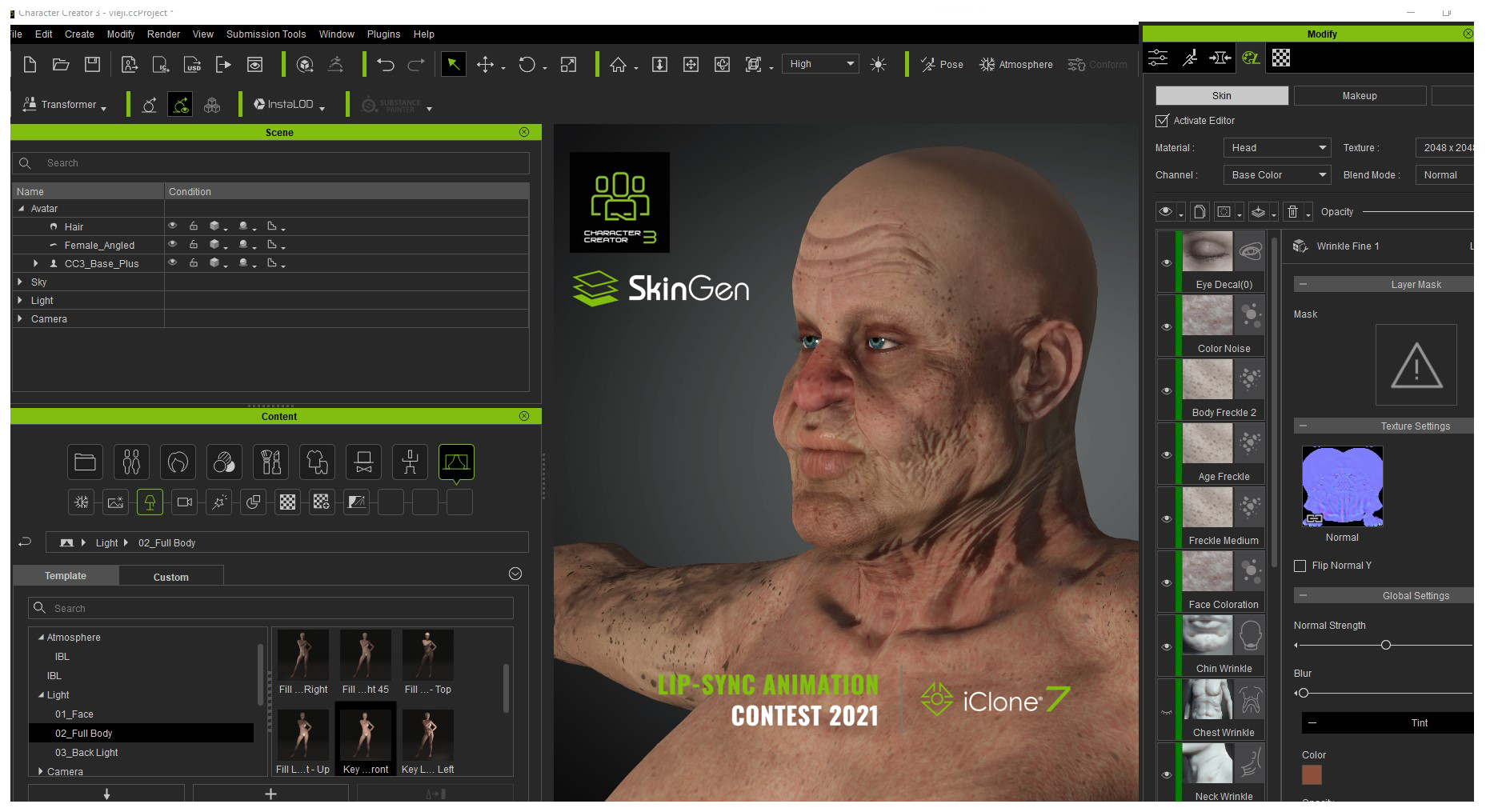Open the Modify panel sliders tab icon
The height and width of the screenshot is (812, 1490).
click(x=1158, y=58)
